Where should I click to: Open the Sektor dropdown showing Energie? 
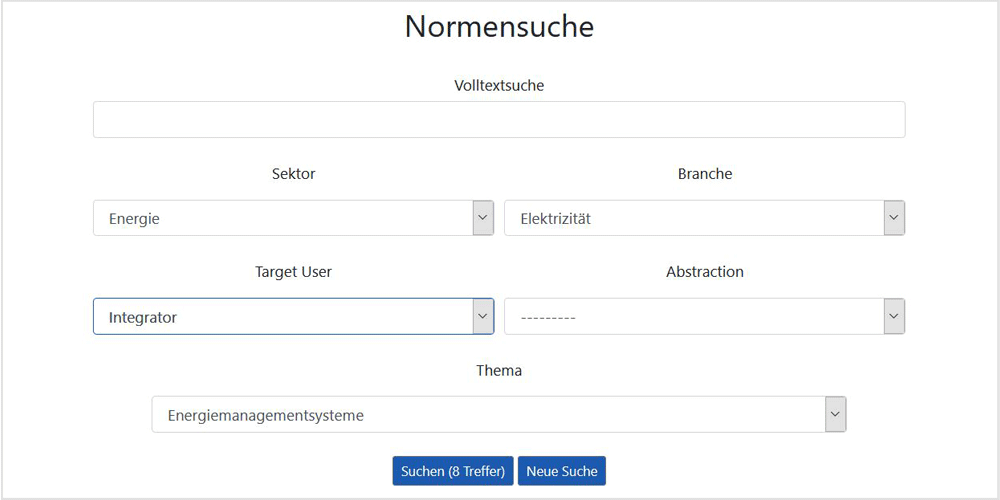(293, 218)
